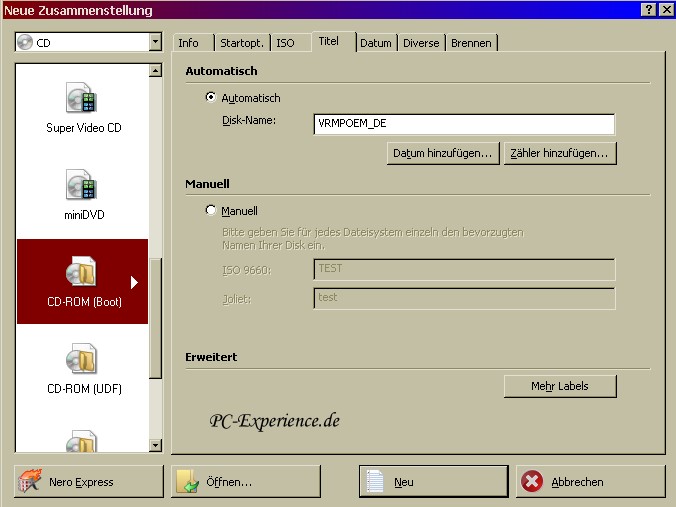The width and height of the screenshot is (676, 507).
Task: Pick the CD-ROM (UDF) icon
Action: tap(81, 360)
